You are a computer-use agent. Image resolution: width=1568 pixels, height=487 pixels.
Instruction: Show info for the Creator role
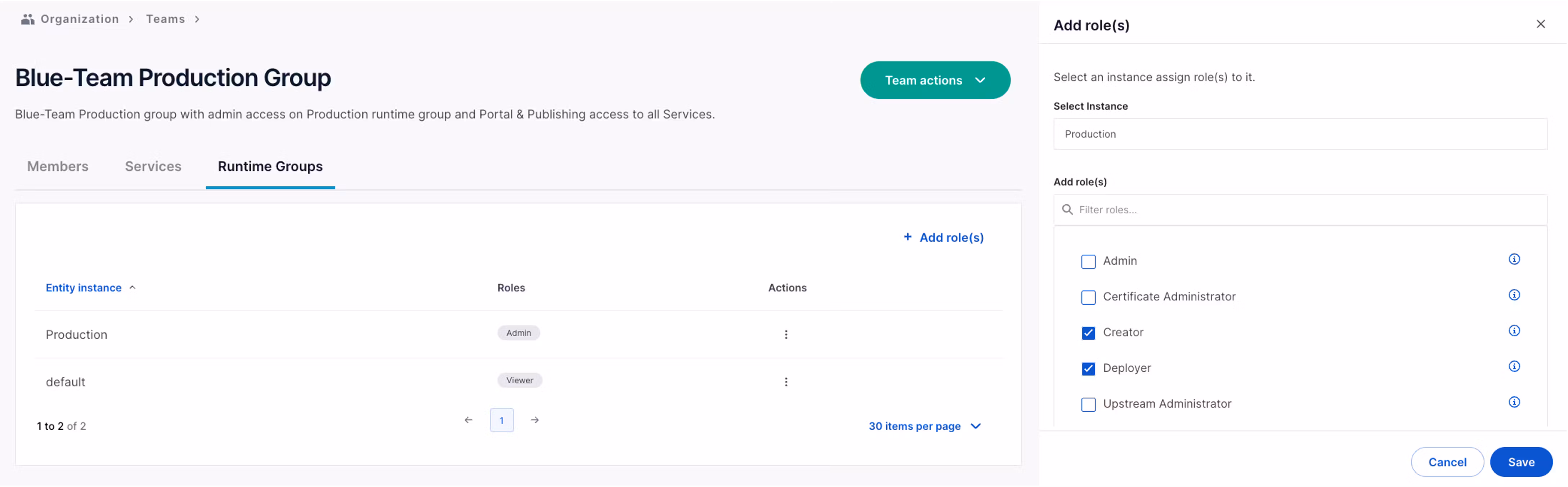pyautogui.click(x=1514, y=331)
